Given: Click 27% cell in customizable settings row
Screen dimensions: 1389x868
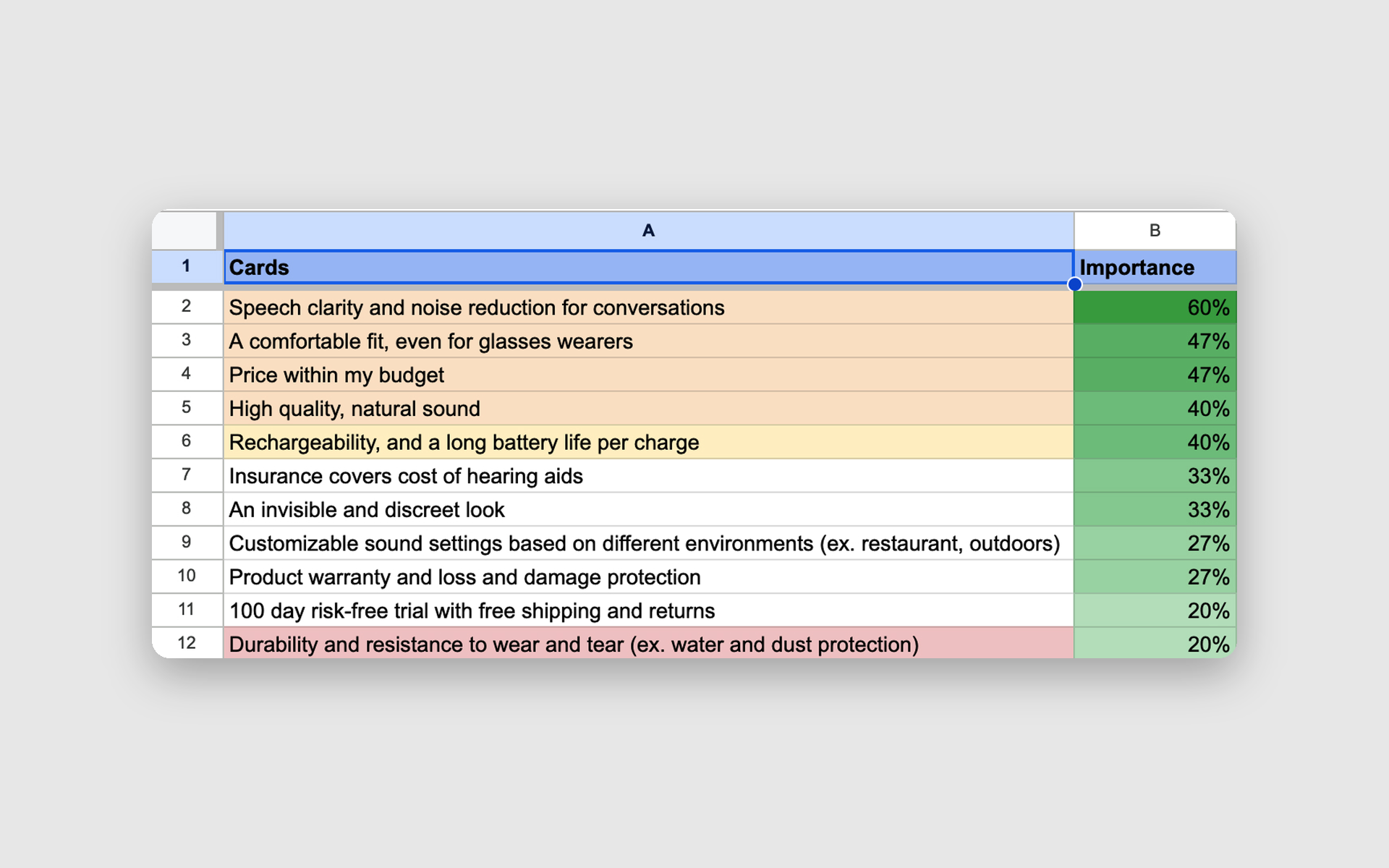Looking at the screenshot, I should (1155, 543).
